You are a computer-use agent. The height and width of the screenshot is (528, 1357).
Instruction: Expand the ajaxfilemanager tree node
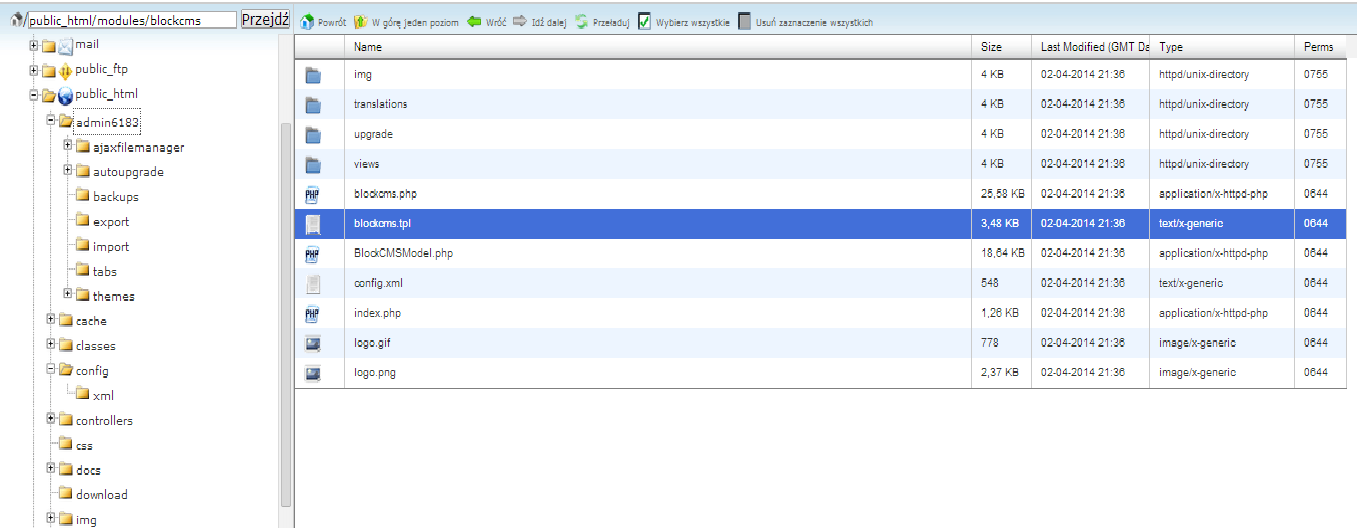coord(68,145)
